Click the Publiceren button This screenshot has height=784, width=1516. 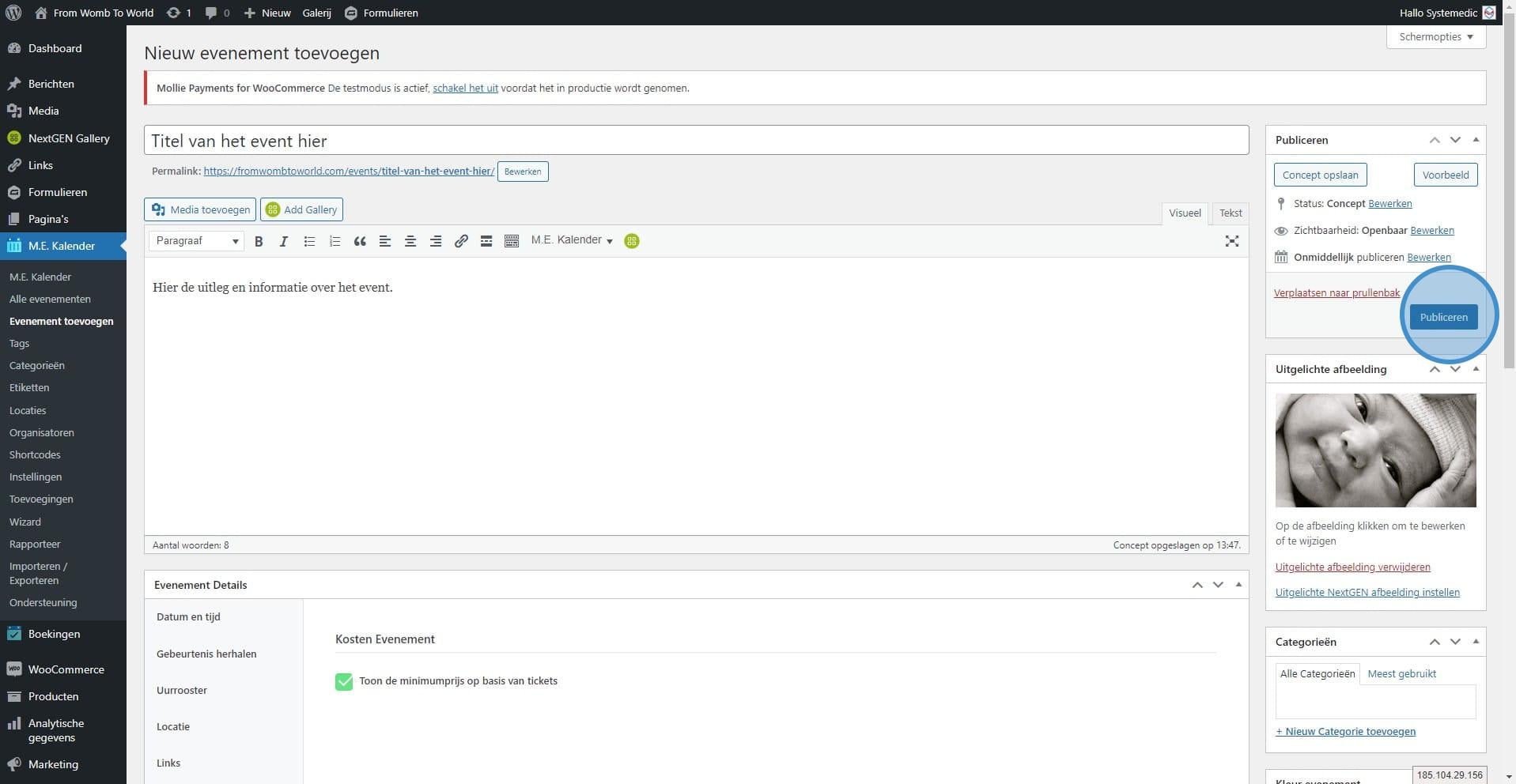(1443, 317)
